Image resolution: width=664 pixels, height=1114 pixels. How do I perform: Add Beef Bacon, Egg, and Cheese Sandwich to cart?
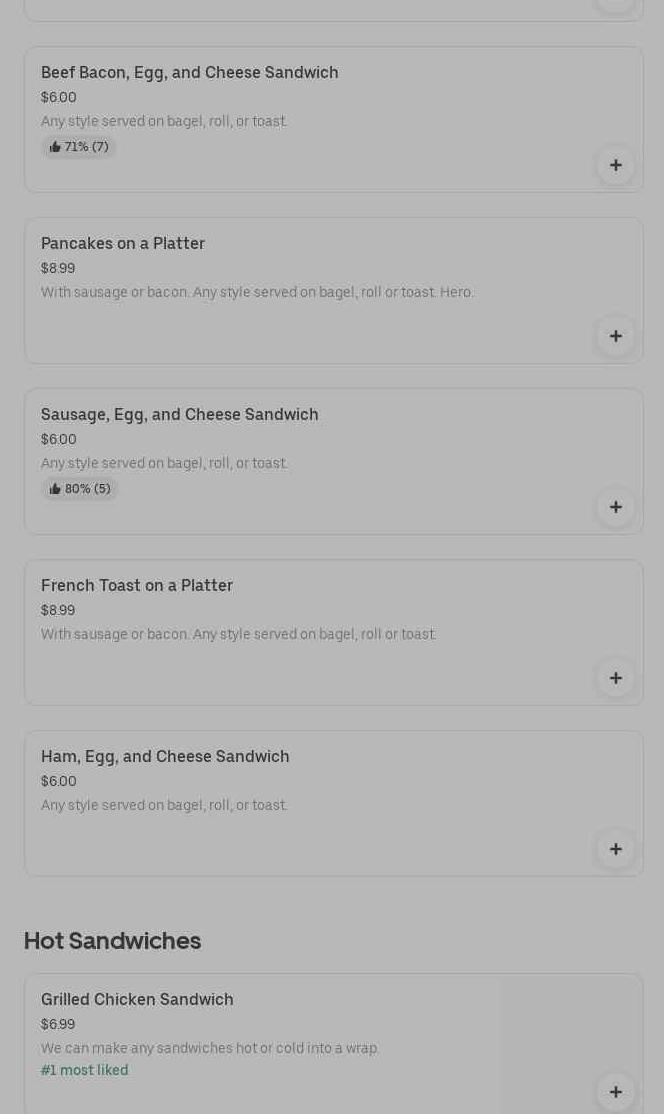[615, 165]
